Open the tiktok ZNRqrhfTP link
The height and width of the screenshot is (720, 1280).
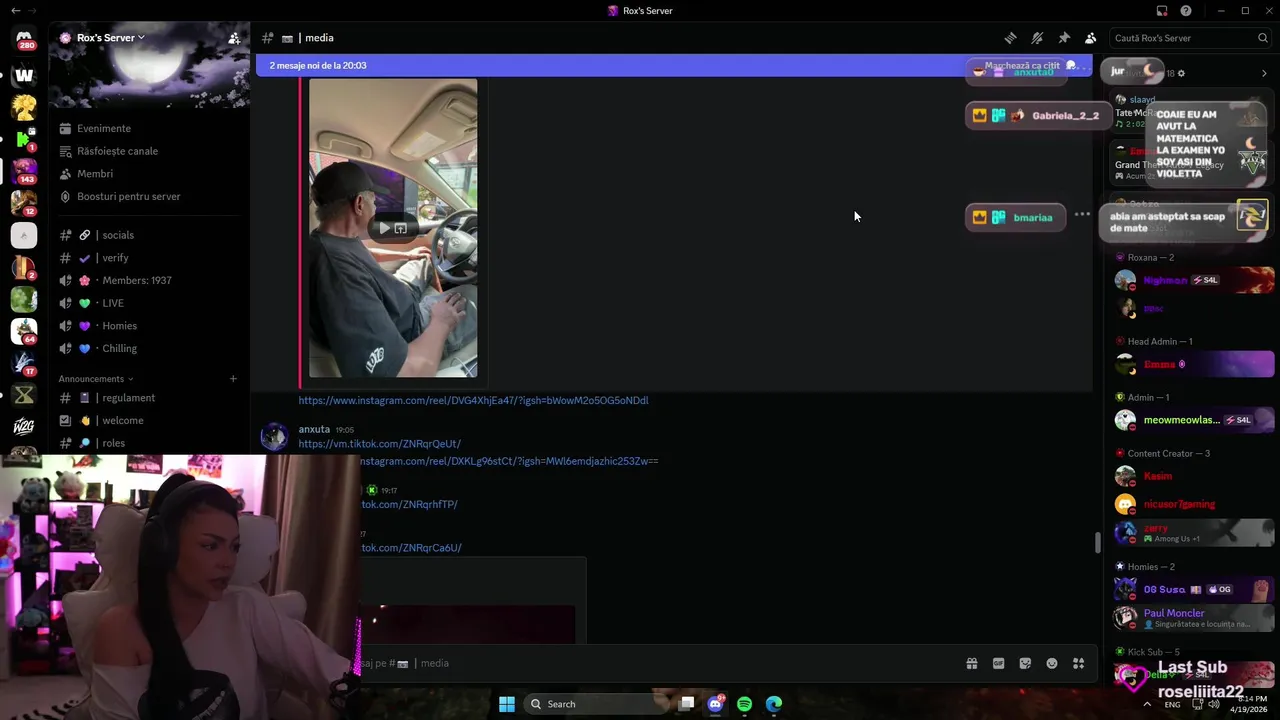(409, 505)
